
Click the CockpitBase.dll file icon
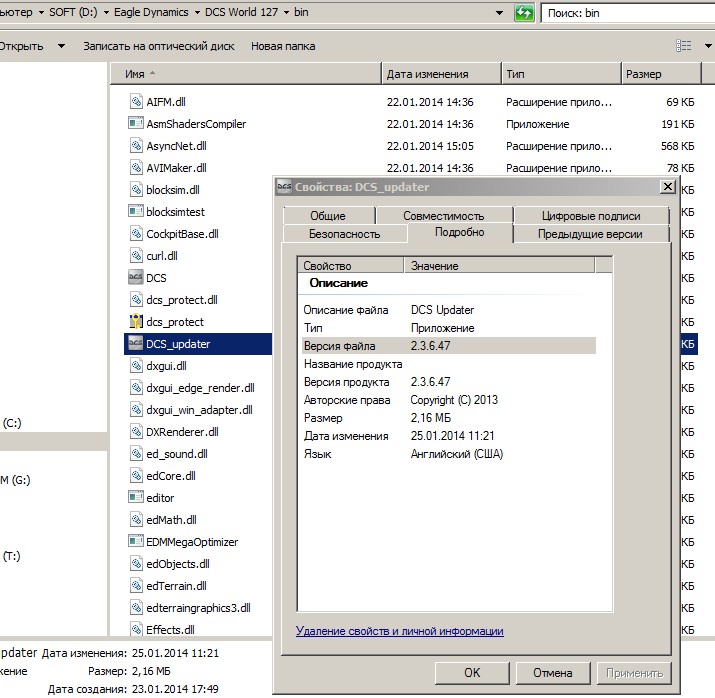tap(136, 233)
